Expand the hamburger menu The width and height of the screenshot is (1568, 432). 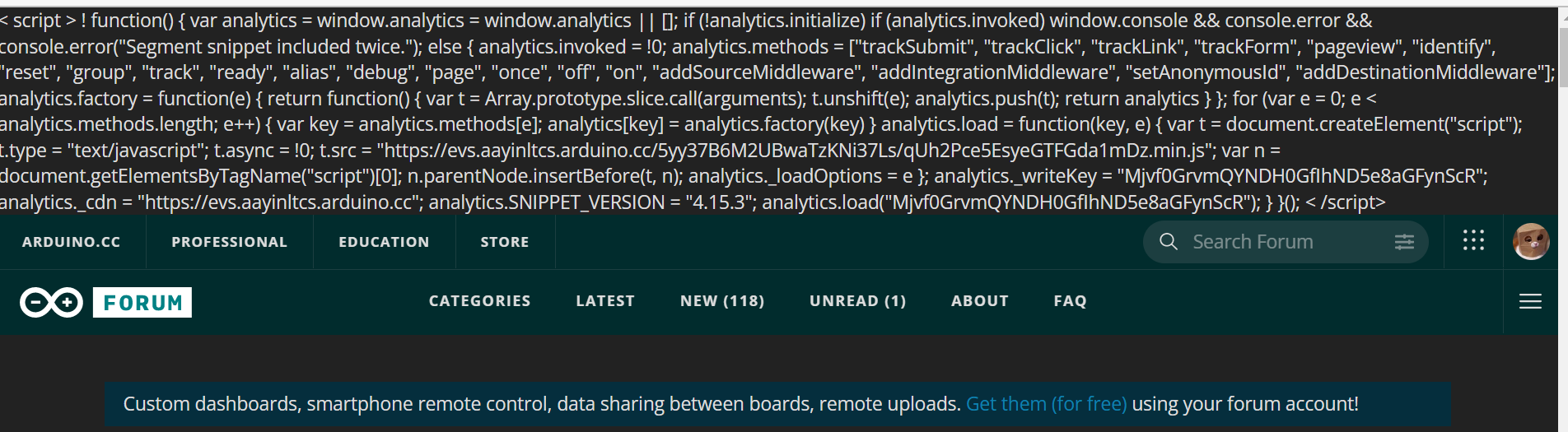[x=1530, y=302]
